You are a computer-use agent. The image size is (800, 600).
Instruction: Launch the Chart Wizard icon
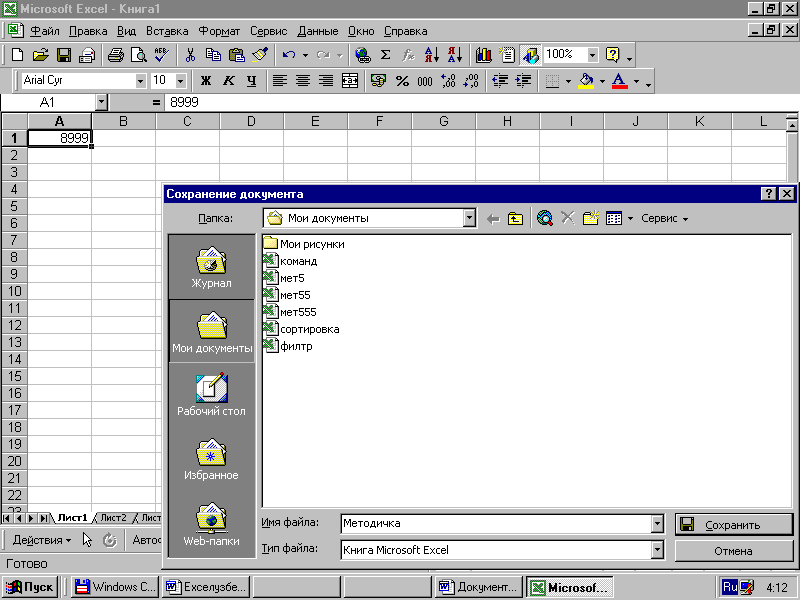coord(483,55)
